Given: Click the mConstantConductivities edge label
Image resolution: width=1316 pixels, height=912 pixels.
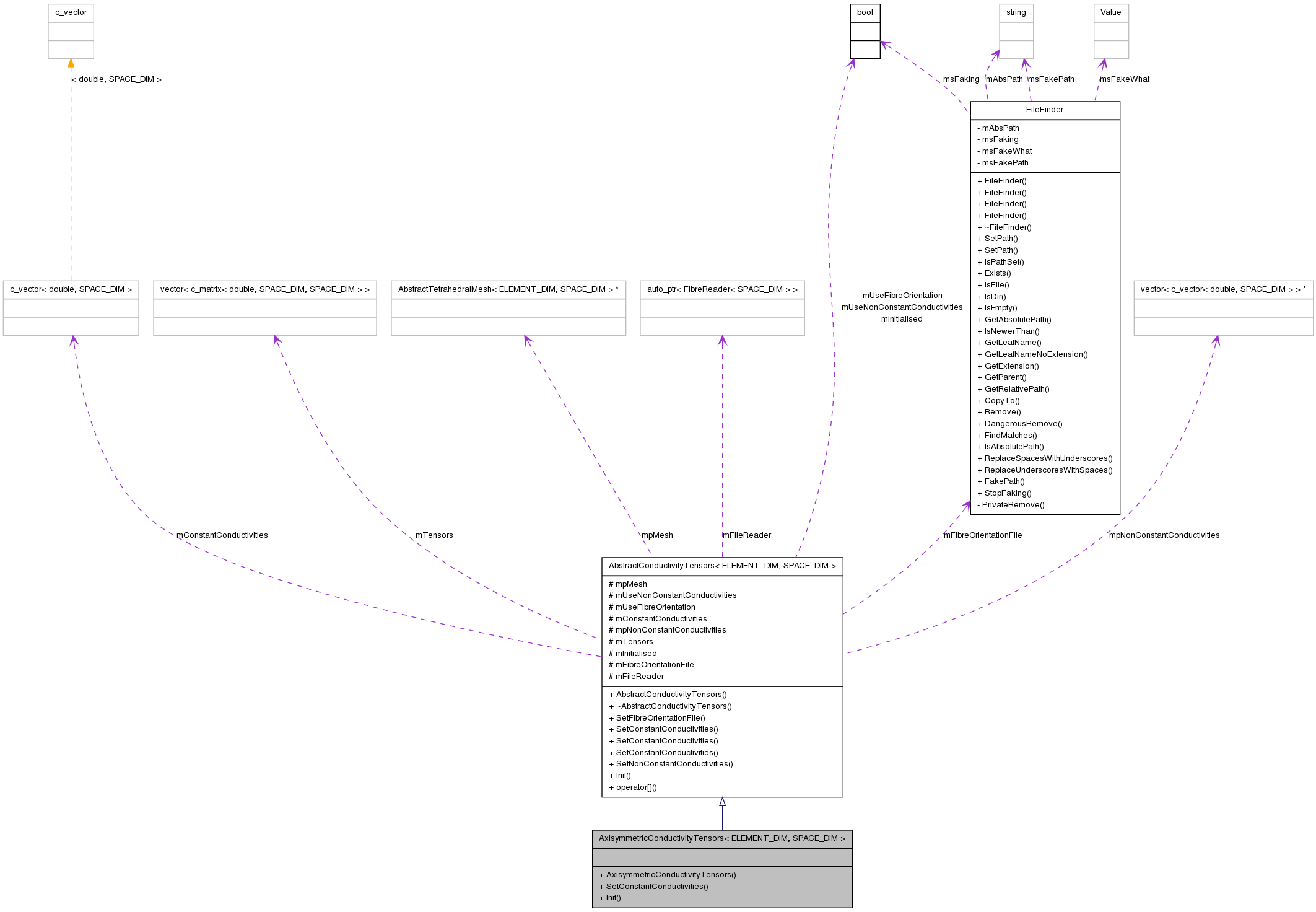Looking at the screenshot, I should (222, 535).
